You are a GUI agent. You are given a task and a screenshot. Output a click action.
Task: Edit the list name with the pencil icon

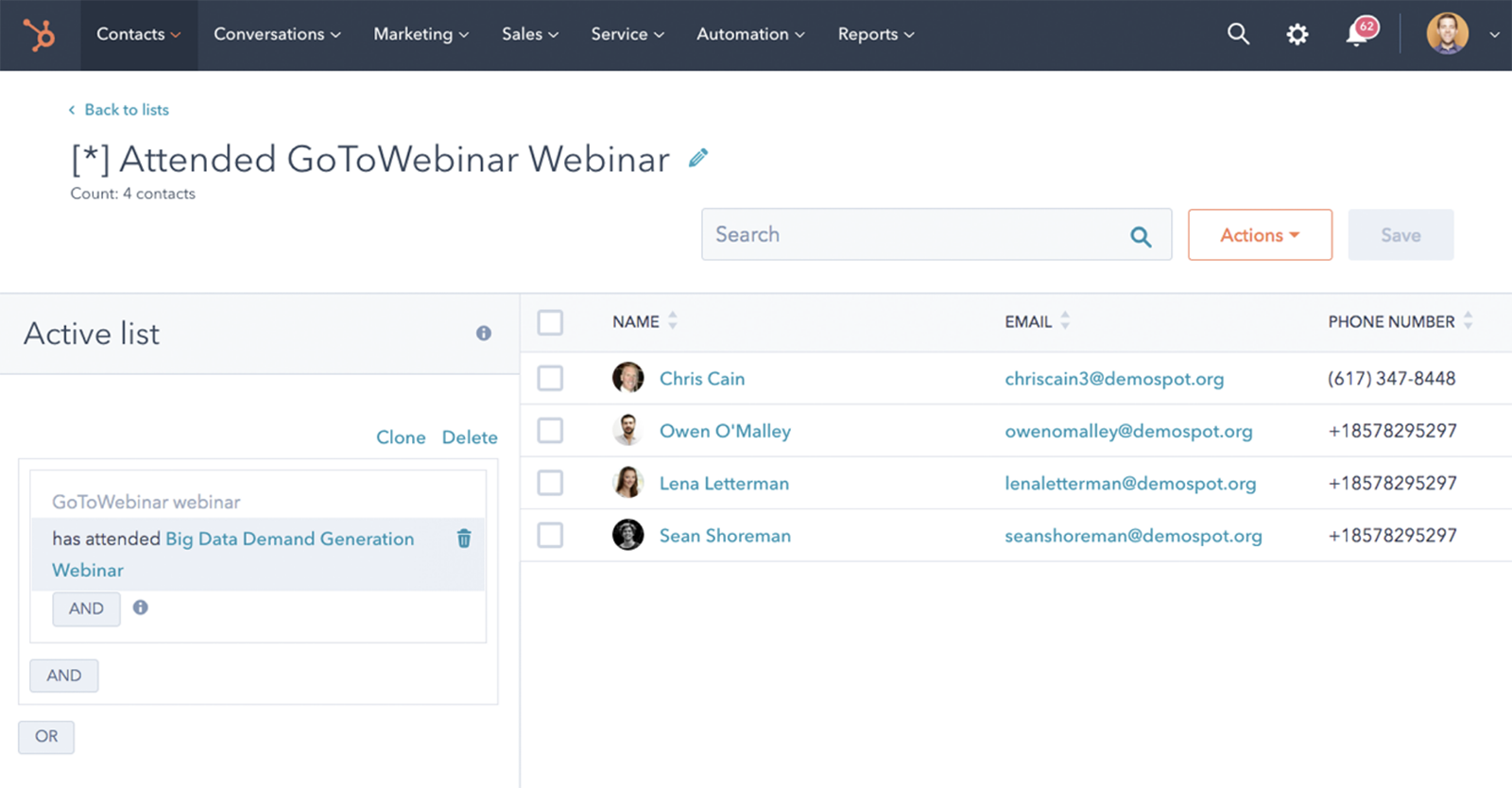click(698, 158)
